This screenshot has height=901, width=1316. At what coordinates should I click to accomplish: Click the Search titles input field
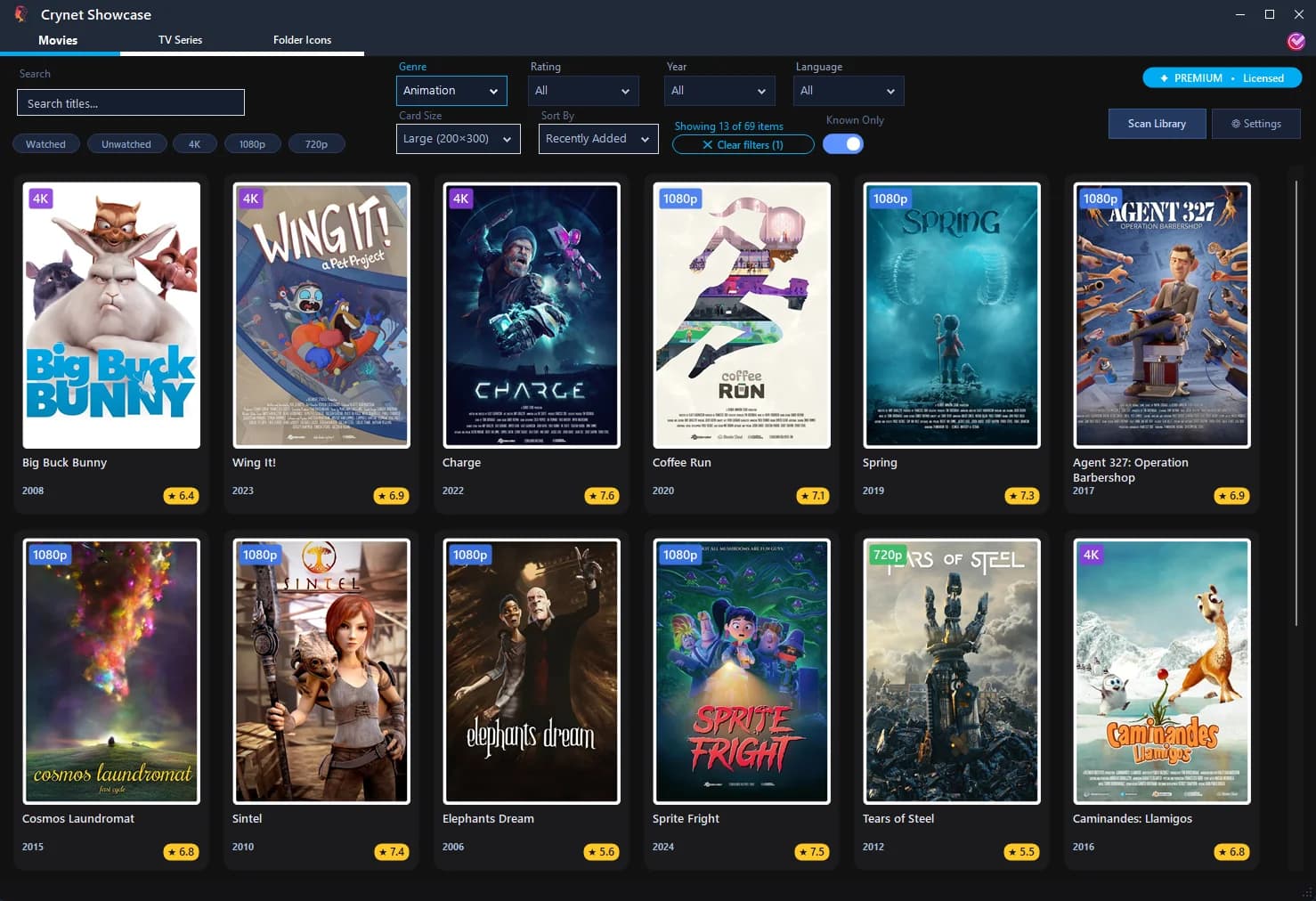click(x=131, y=102)
